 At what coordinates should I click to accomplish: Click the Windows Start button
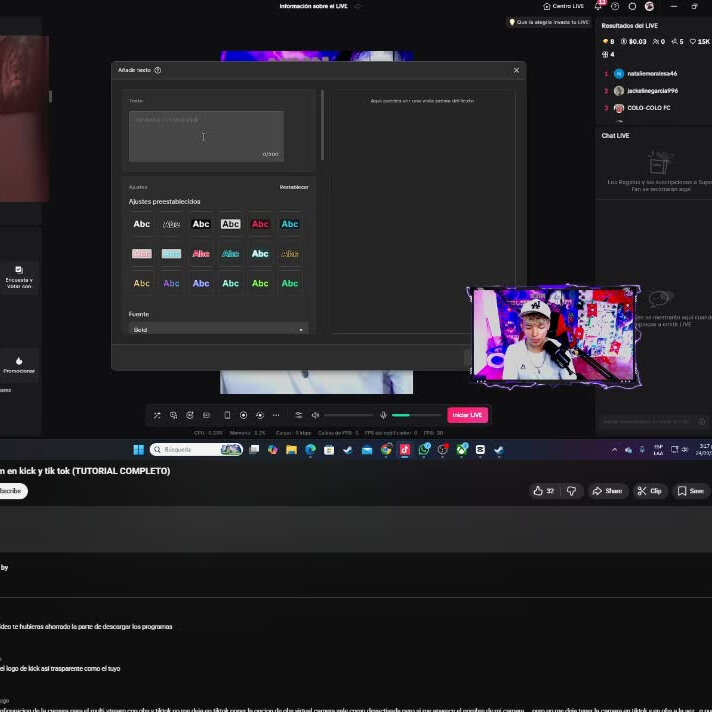[138, 450]
